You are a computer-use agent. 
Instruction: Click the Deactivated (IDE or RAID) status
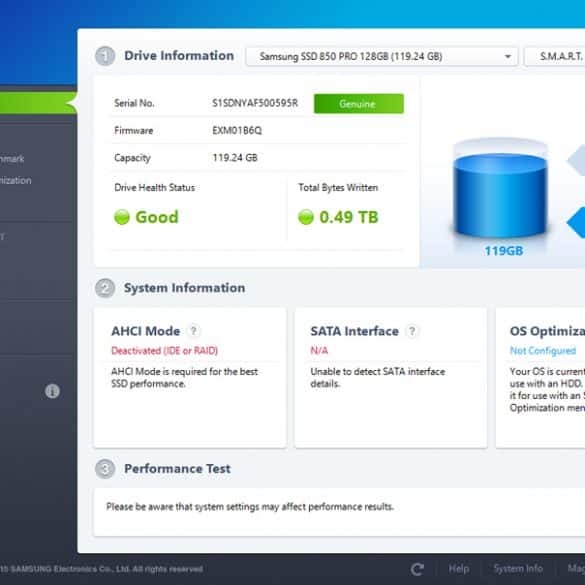click(165, 351)
